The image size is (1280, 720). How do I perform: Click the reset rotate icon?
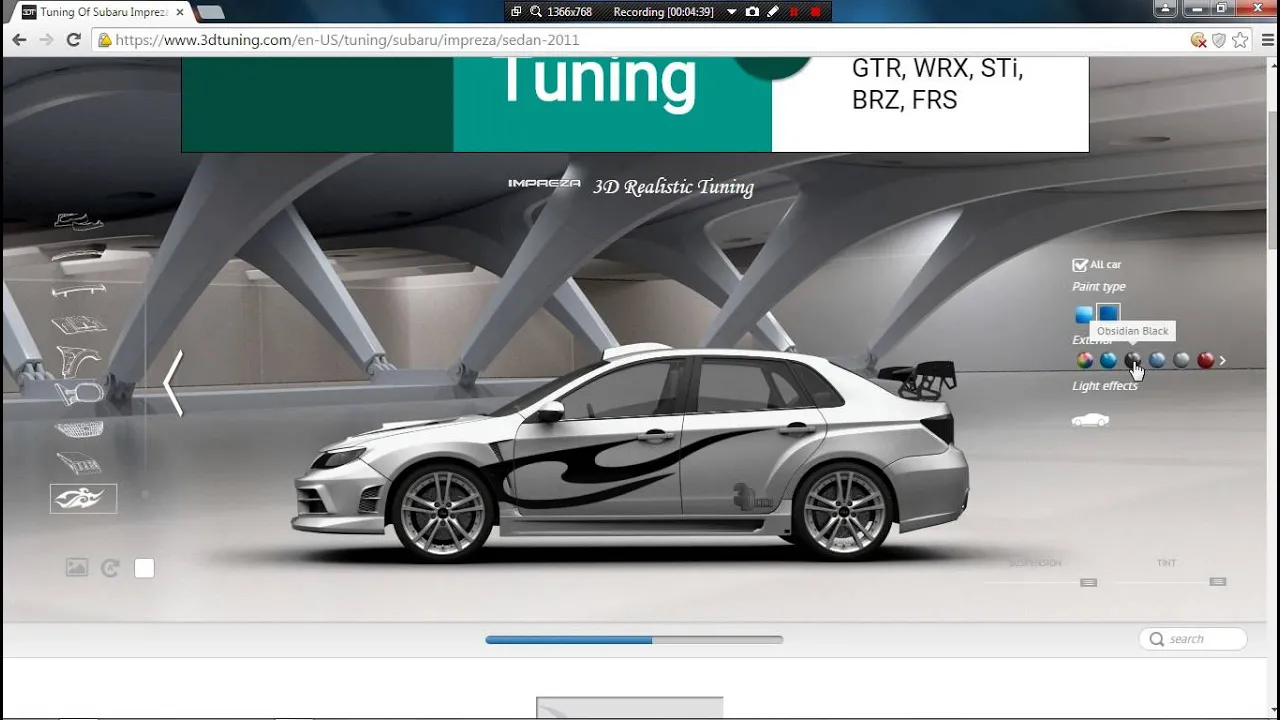tap(110, 568)
